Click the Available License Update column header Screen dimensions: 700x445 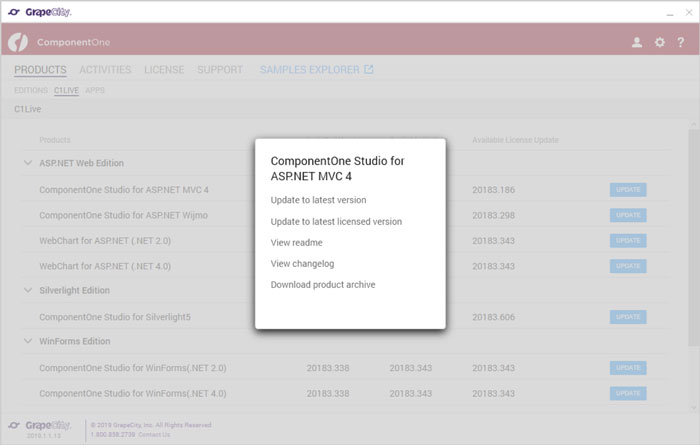(x=515, y=140)
